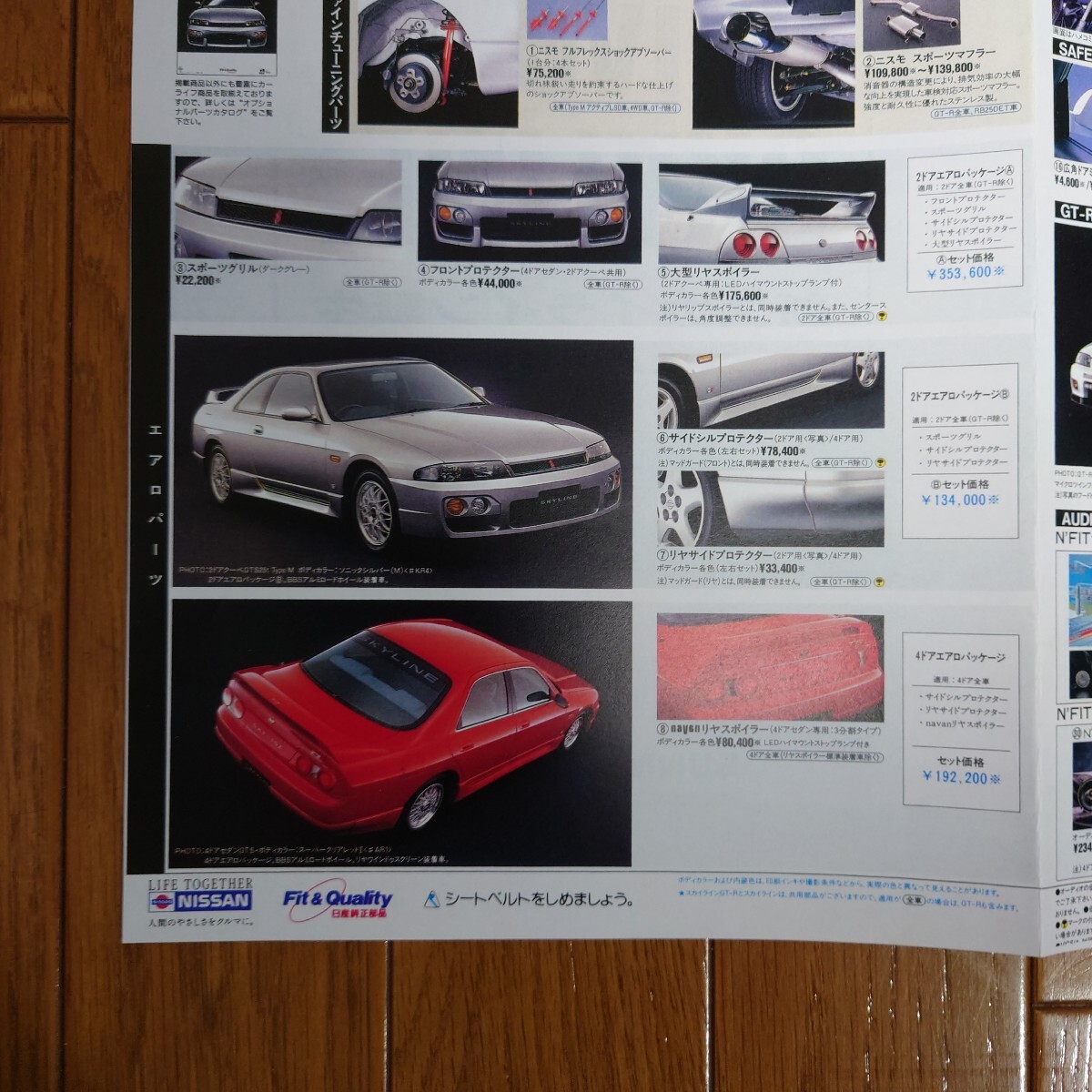
Task: Select the front protector photo
Action: click(x=531, y=211)
